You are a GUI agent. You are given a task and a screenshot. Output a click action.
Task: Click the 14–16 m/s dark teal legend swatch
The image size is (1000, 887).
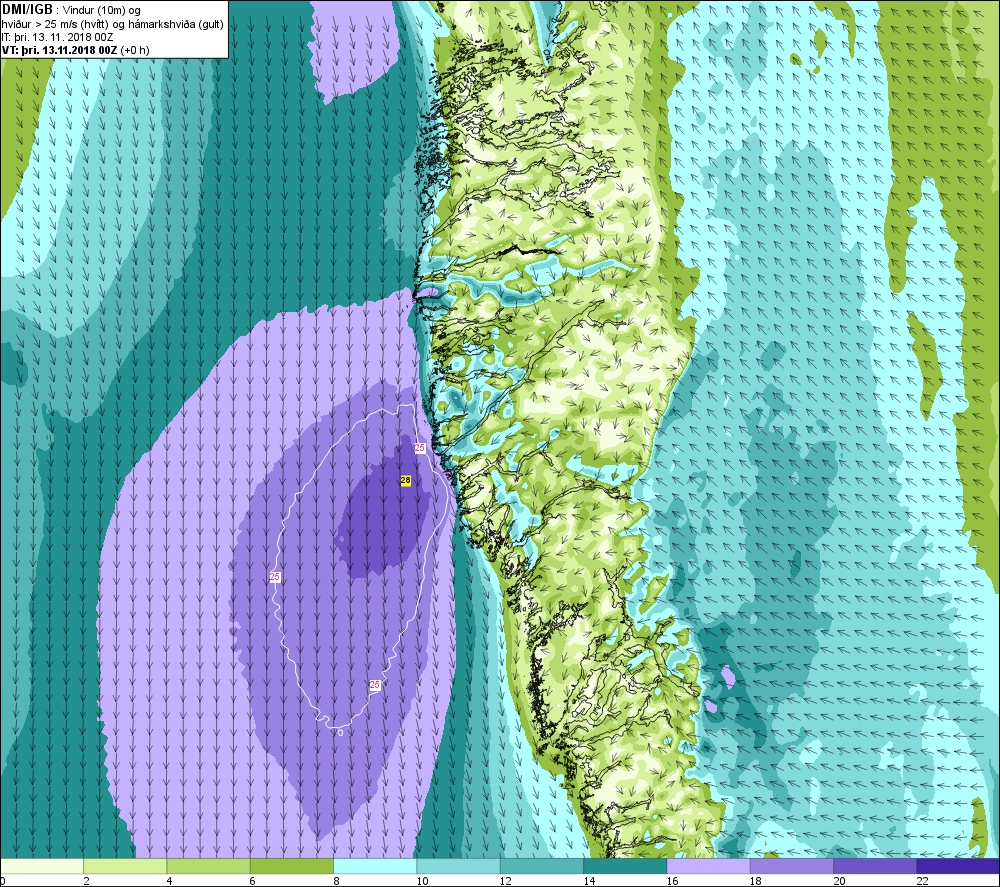[x=625, y=866]
